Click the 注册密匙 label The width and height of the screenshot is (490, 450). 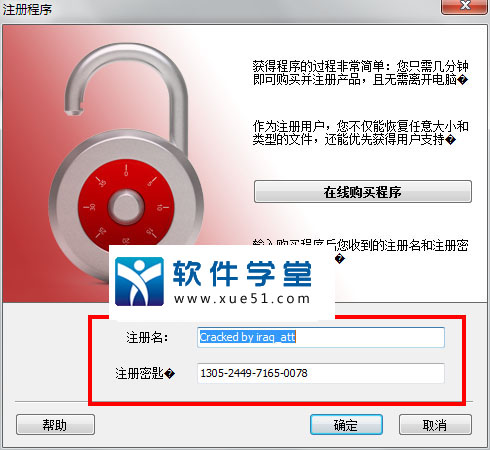coord(145,373)
